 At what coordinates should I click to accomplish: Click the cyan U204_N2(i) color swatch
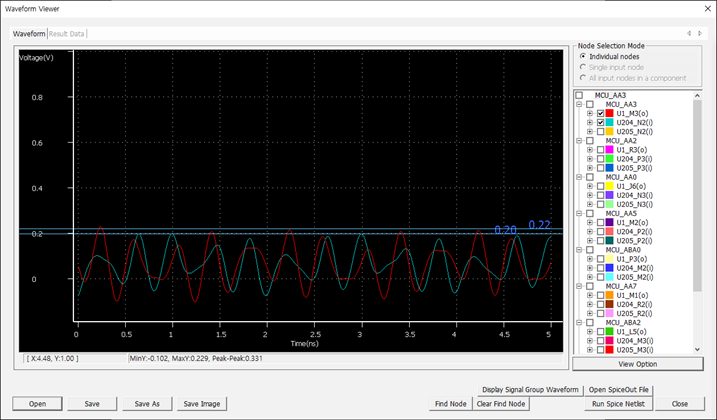click(610, 122)
